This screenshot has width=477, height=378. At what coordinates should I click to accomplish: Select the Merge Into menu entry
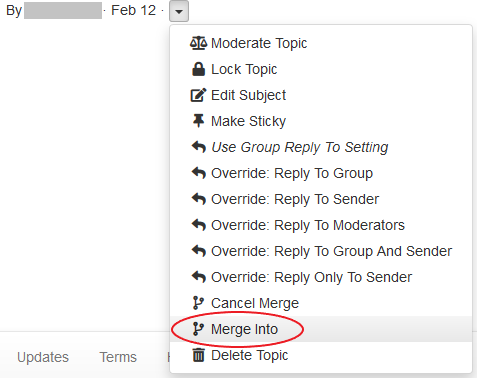[321, 329]
